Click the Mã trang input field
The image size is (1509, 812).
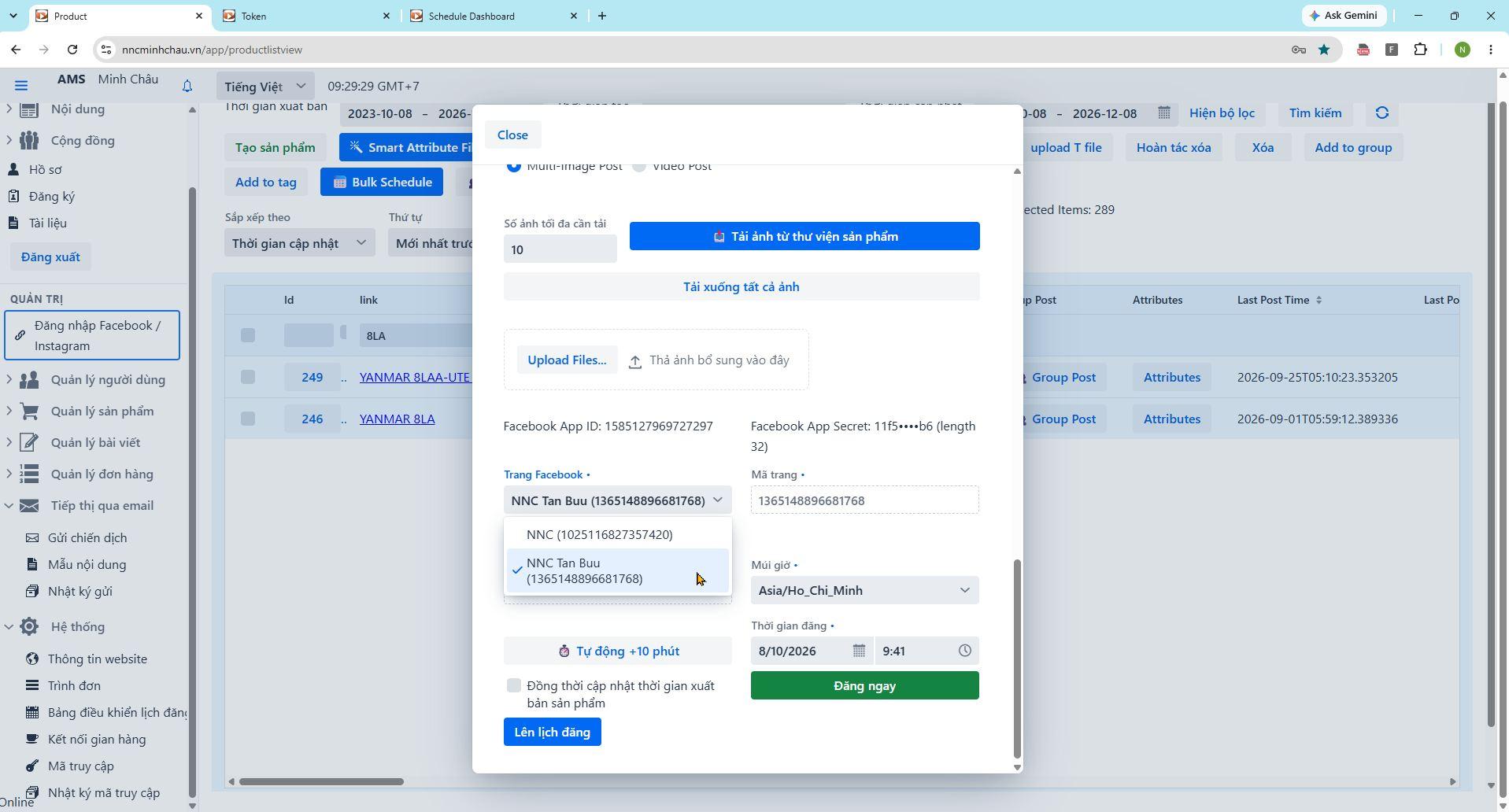coord(864,500)
